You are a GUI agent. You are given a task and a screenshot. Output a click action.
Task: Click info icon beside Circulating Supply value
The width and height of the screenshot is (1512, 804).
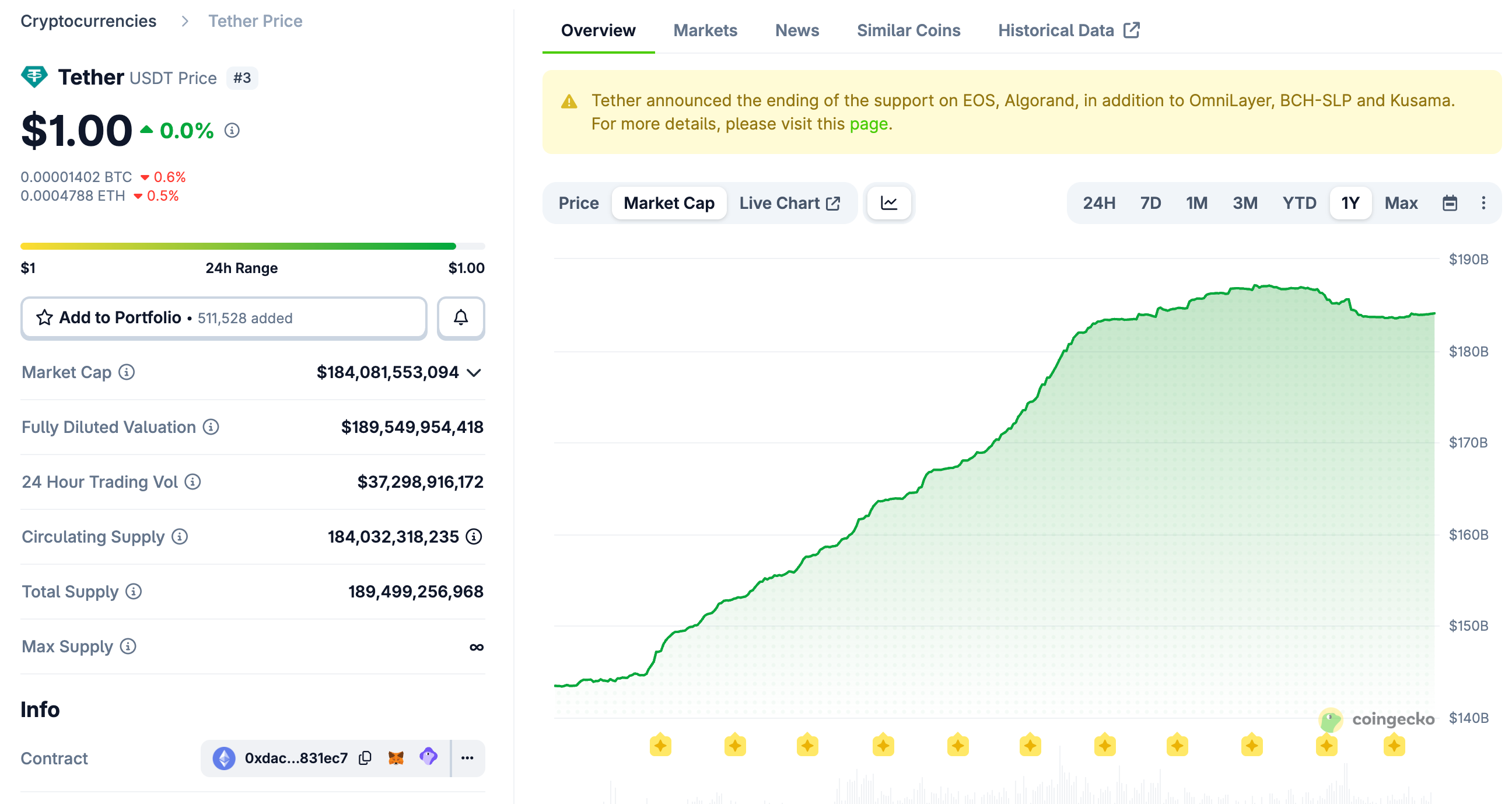point(474,536)
